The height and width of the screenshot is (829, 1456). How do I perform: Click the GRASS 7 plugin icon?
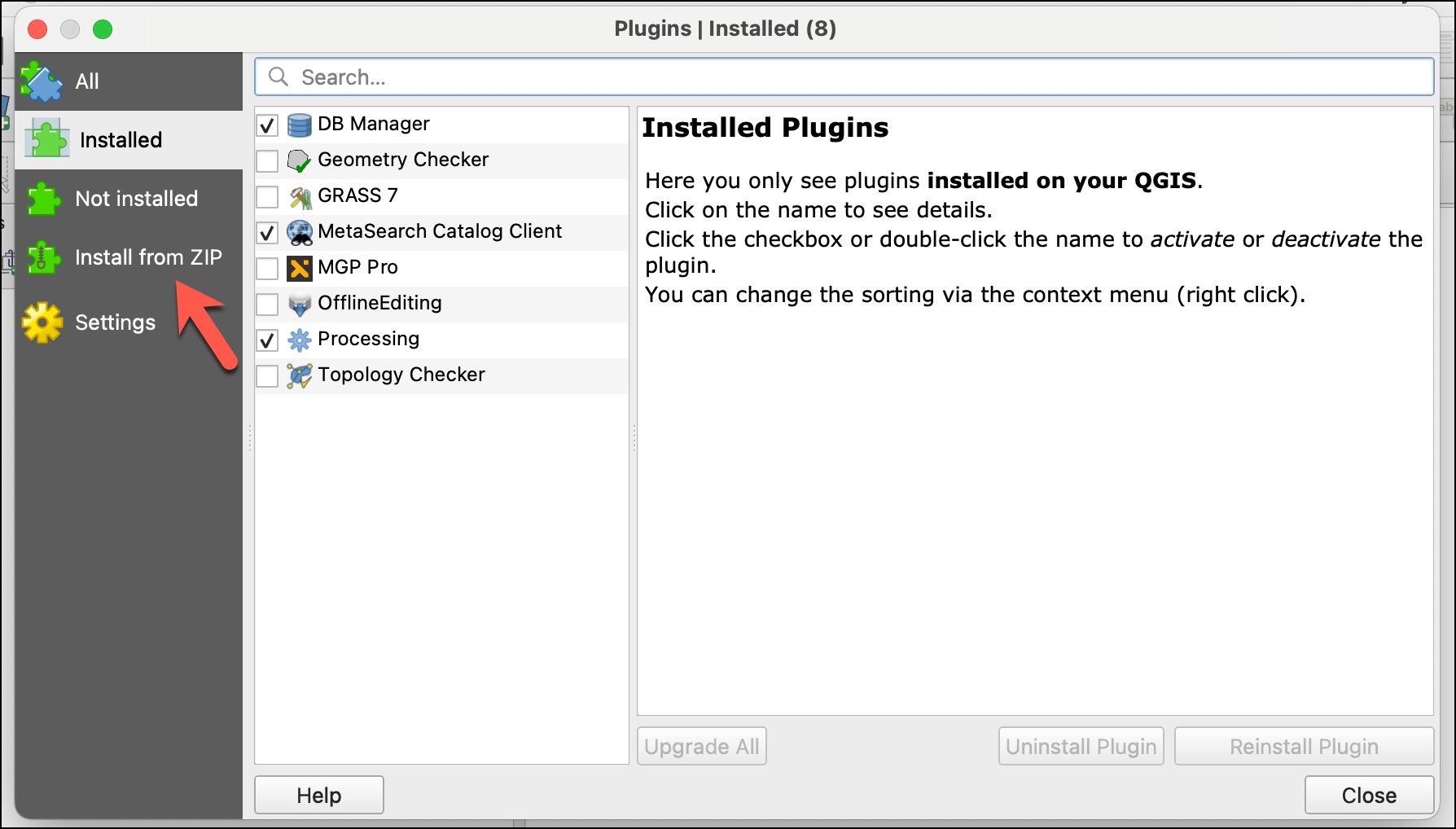tap(300, 196)
